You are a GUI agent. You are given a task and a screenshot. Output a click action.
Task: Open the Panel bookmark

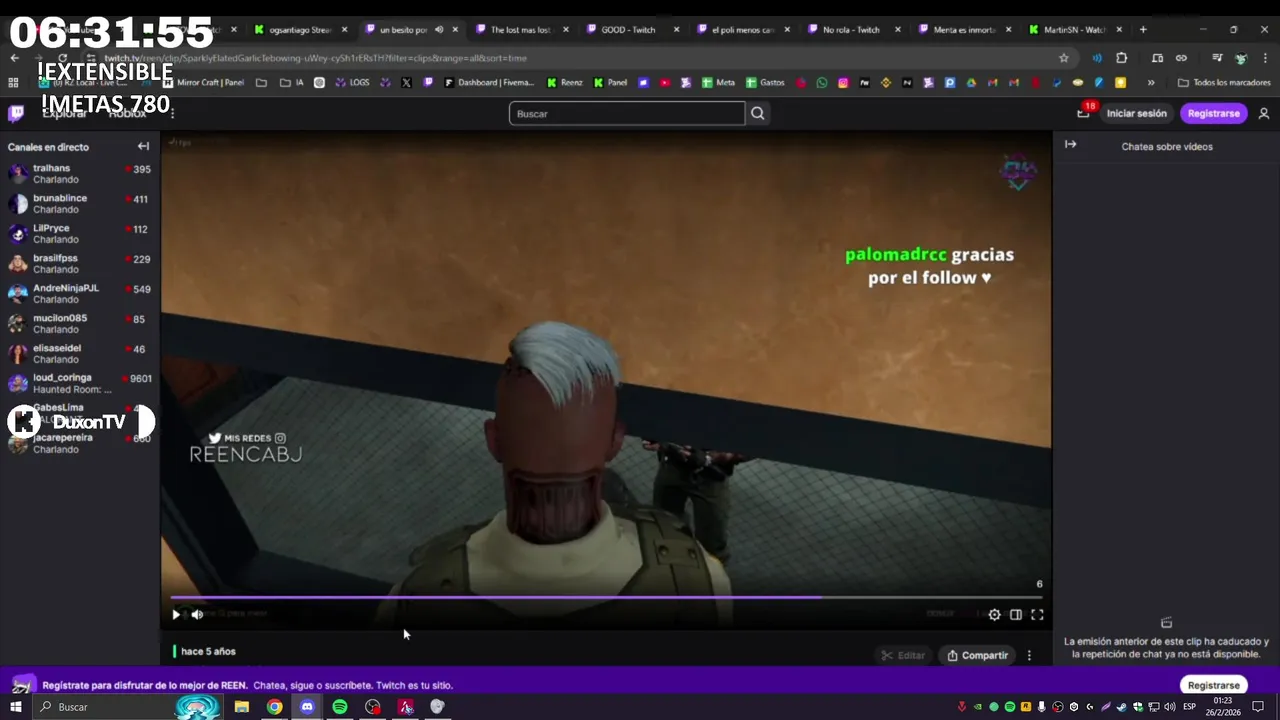coord(609,83)
